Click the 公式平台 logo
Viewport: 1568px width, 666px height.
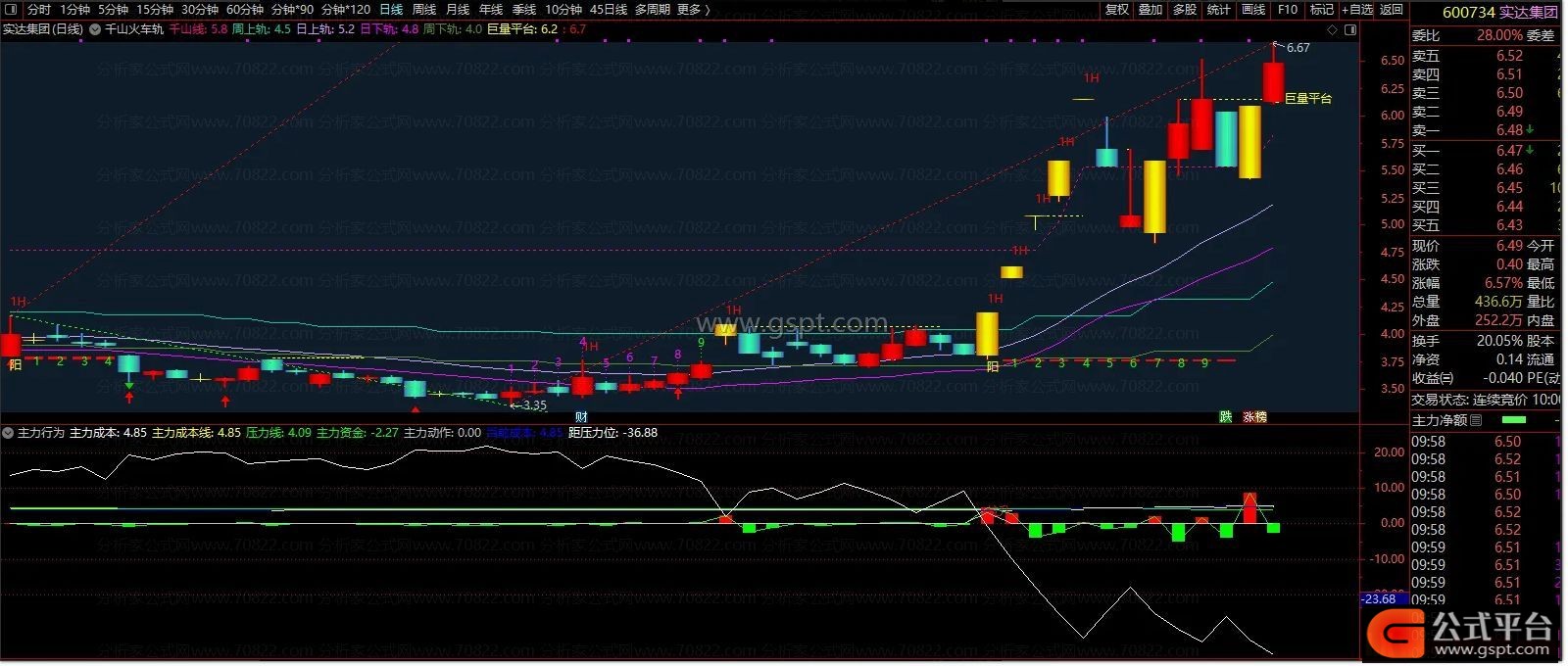(x=1464, y=634)
